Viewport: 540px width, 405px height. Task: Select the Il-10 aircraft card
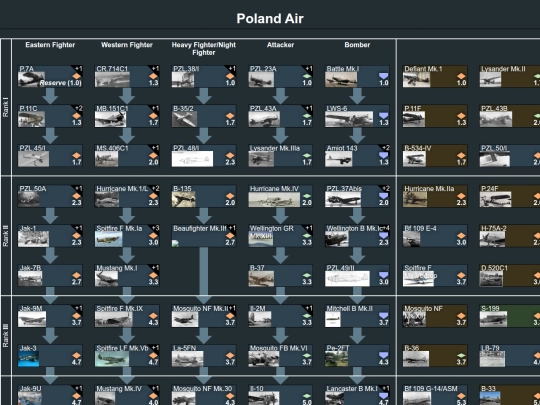281,395
